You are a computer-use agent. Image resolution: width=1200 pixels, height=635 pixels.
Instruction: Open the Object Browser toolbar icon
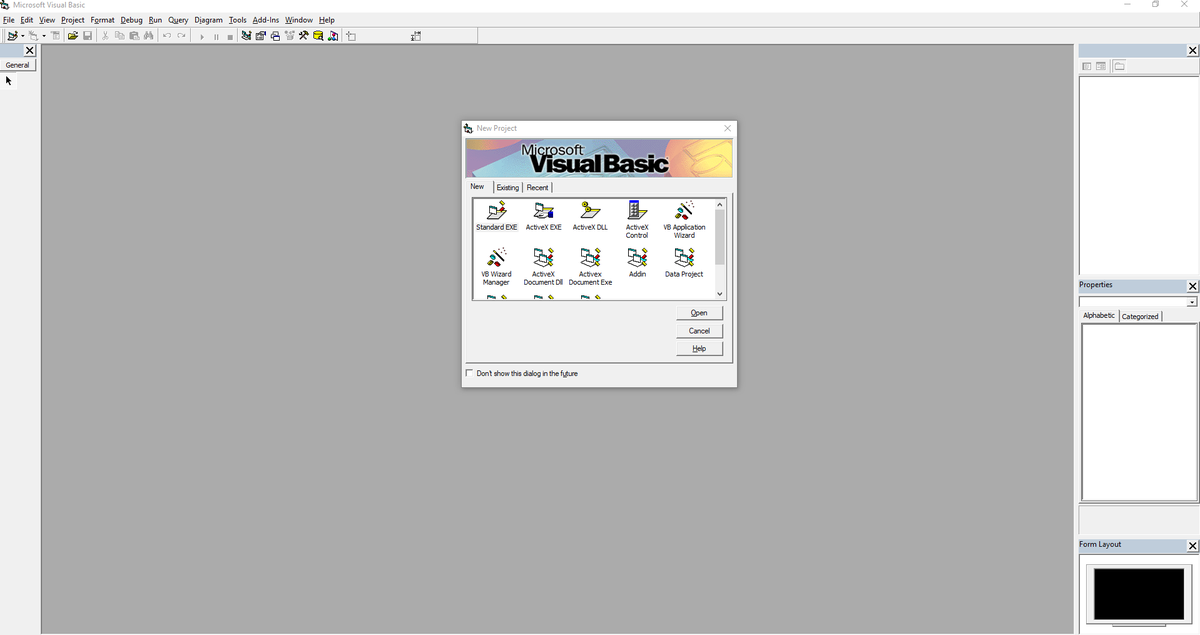(288, 36)
